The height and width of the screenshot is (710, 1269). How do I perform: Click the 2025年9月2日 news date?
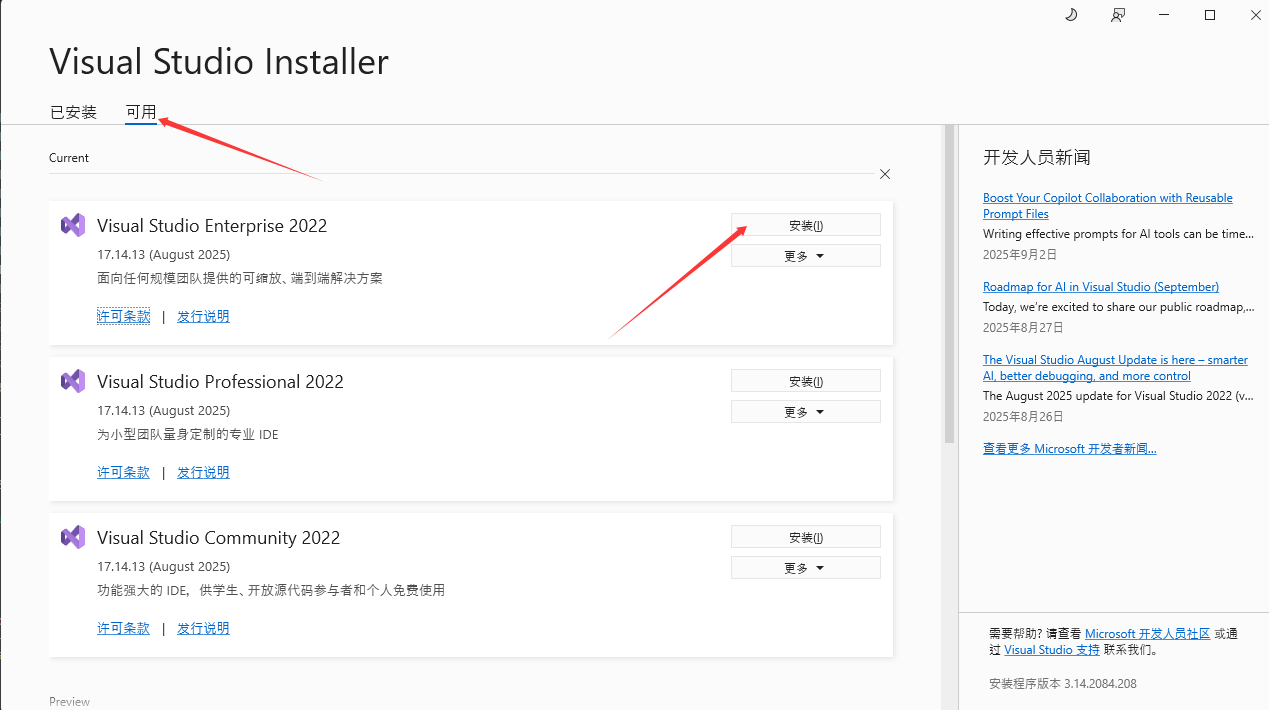[x=1020, y=255]
